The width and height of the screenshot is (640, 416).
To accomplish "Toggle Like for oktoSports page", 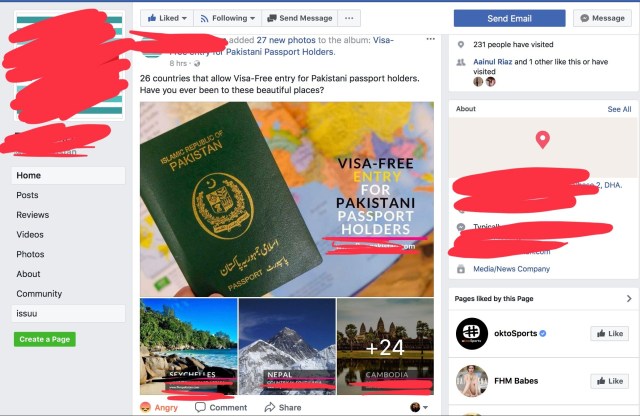I will (609, 334).
